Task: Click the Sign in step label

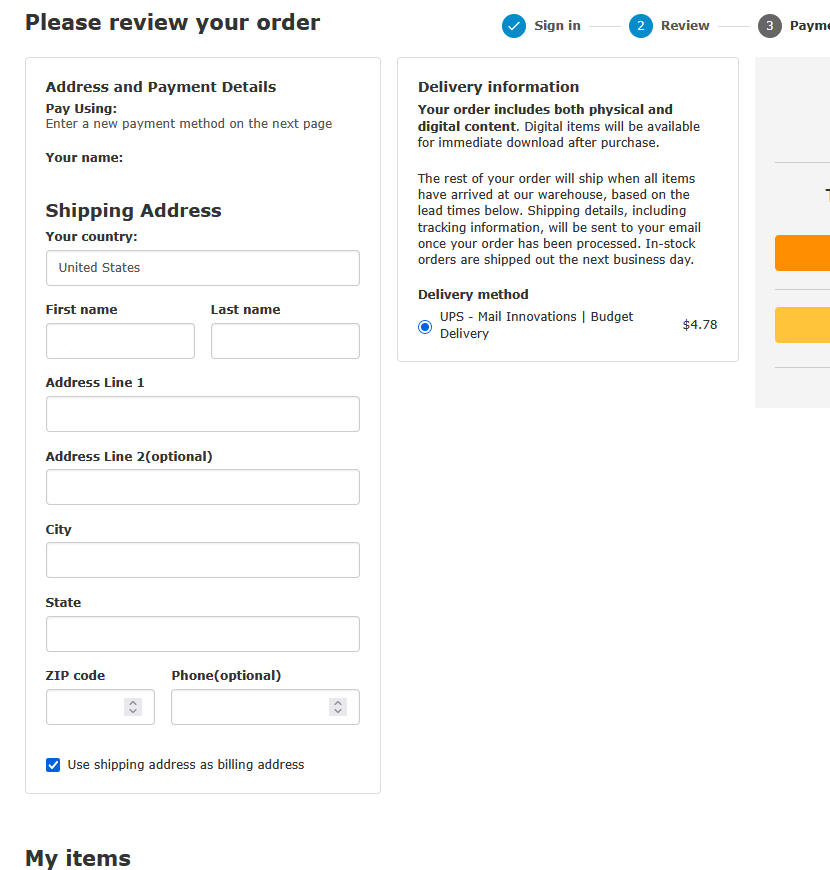Action: pos(557,26)
